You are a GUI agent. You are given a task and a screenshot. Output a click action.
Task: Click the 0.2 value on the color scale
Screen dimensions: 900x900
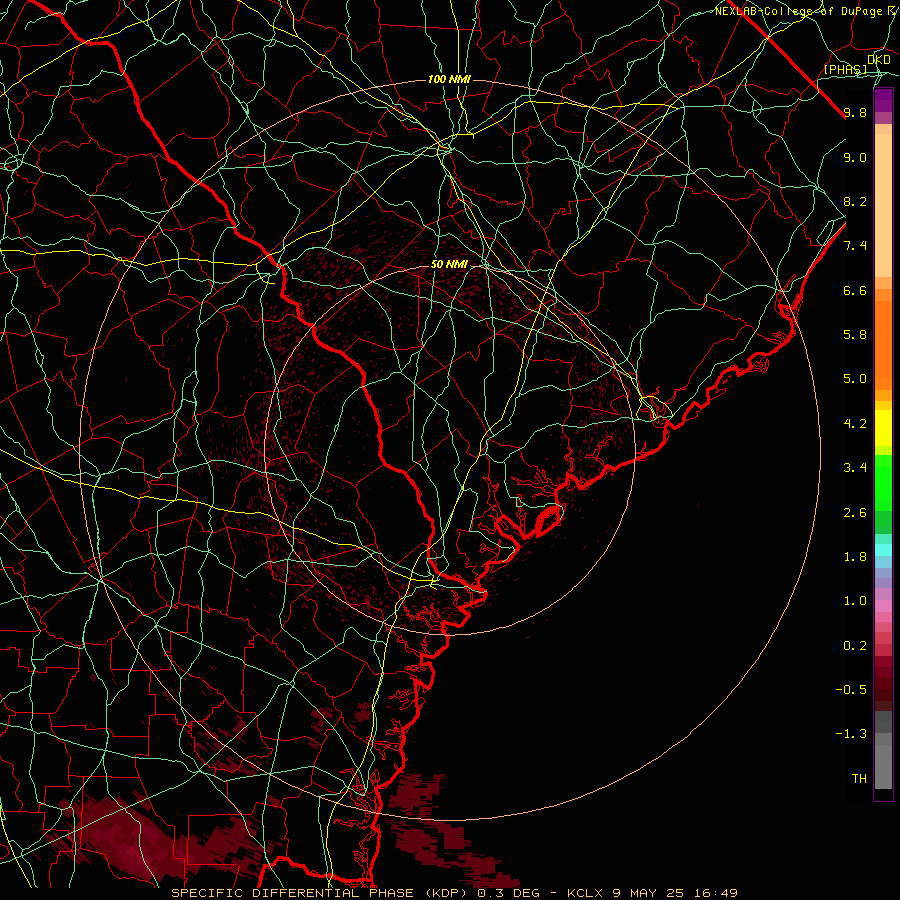coord(855,646)
